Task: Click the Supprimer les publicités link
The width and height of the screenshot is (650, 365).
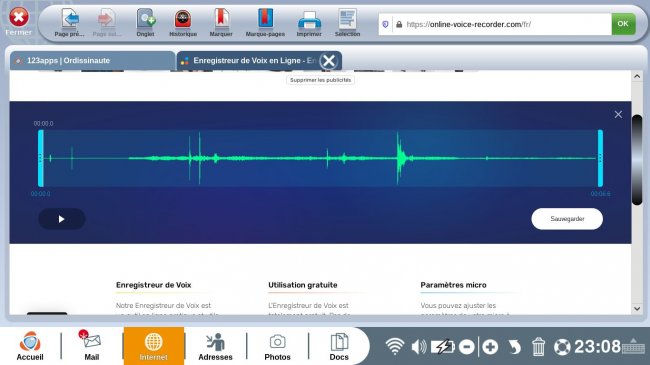Action: 320,80
